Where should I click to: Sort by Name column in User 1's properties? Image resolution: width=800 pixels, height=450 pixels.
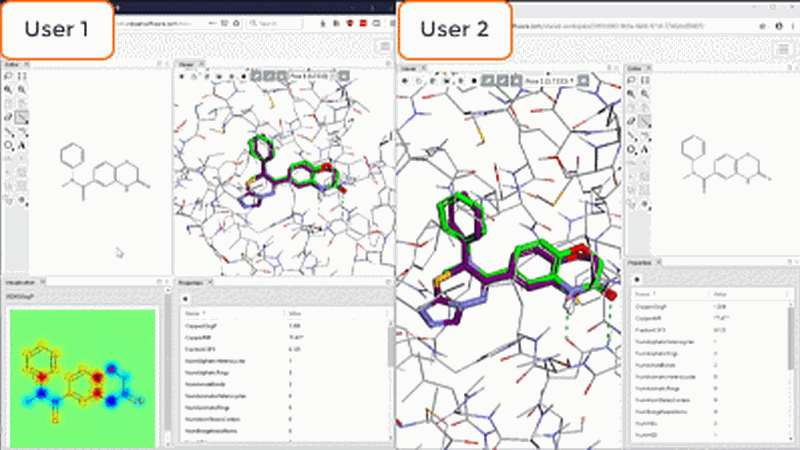click(x=196, y=312)
